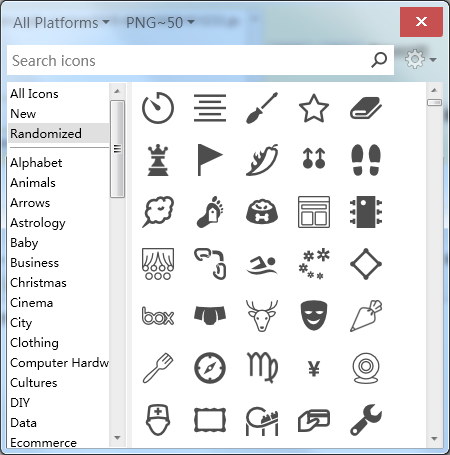Image resolution: width=450 pixels, height=455 pixels.
Task: Show the New icons list
Action: pyautogui.click(x=23, y=114)
